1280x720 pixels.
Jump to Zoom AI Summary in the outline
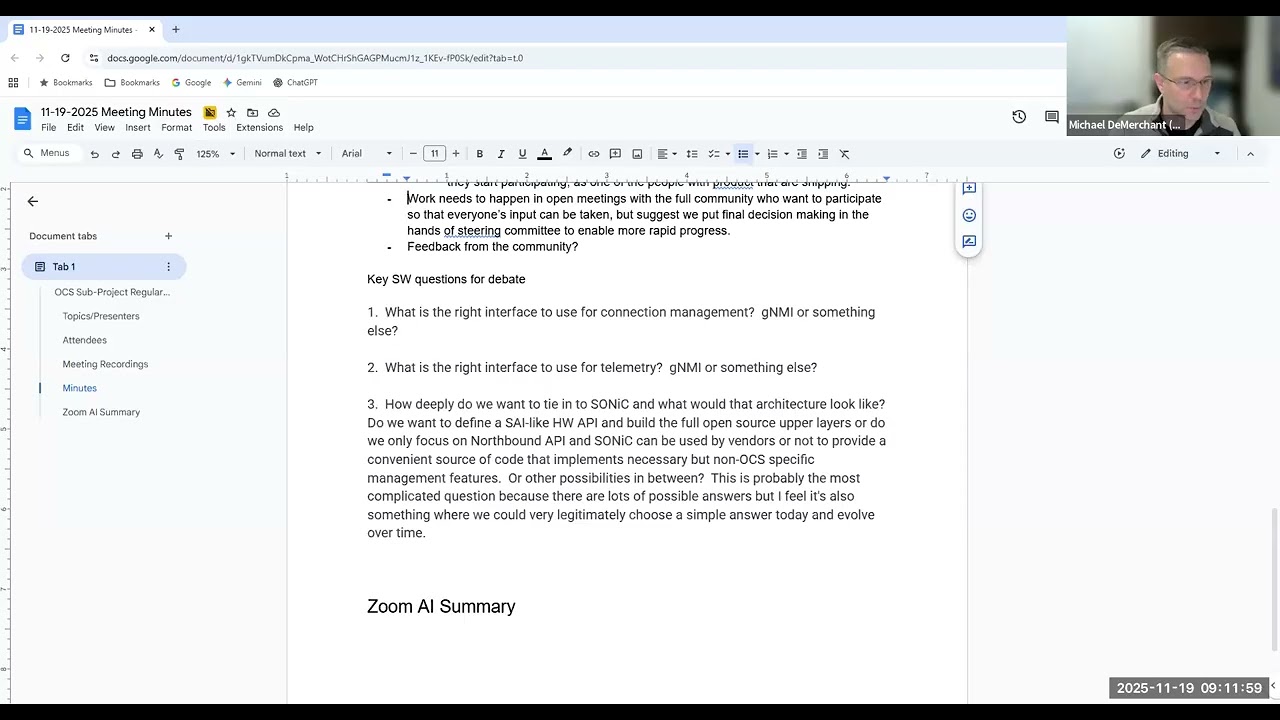coord(101,412)
